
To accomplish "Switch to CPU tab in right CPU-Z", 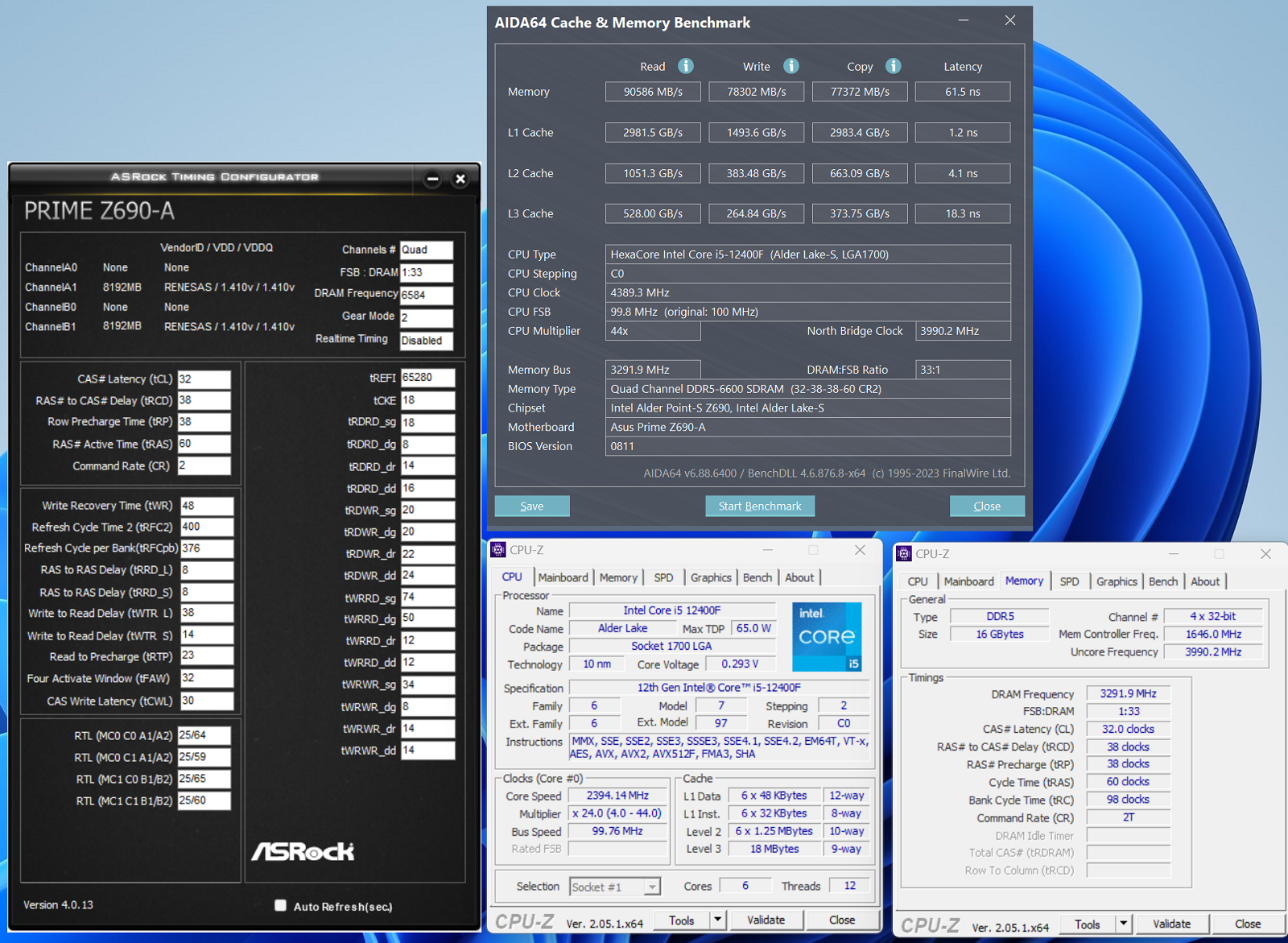I will 918,581.
